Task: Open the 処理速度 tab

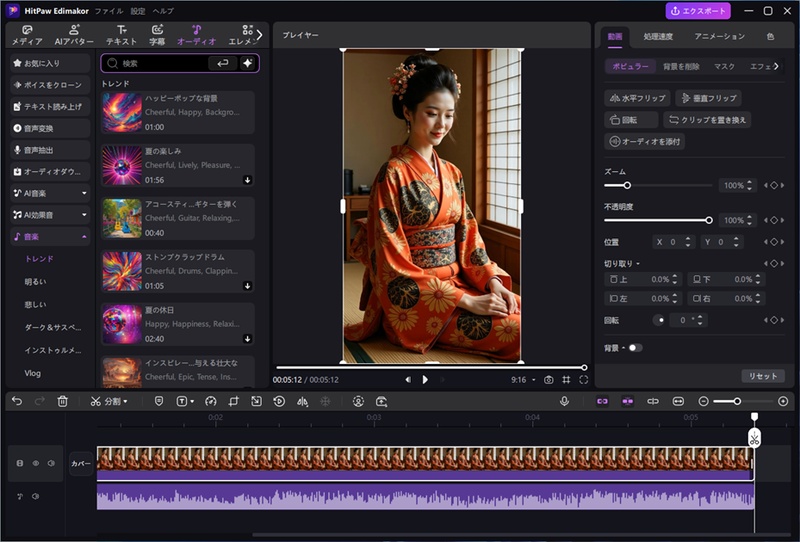Action: click(x=658, y=36)
